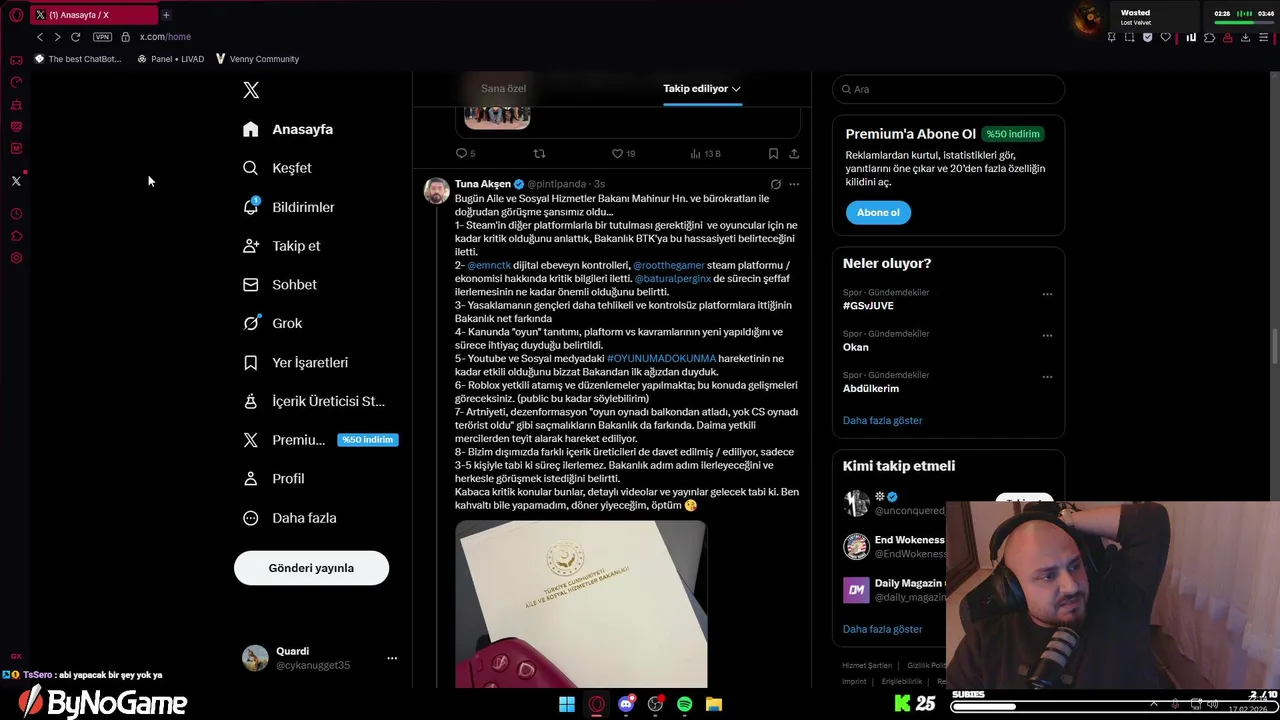Open Okan trending topic
Viewport: 1280px width, 720px height.
(x=855, y=347)
